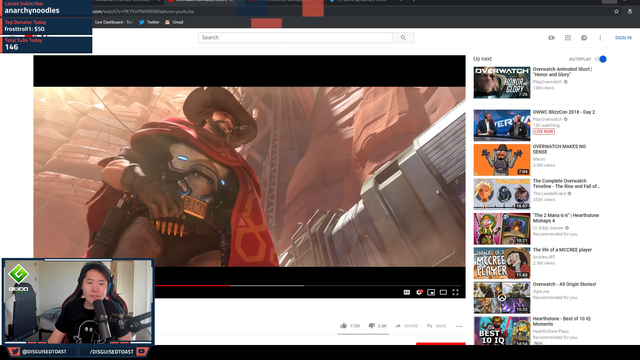Click the main video frame to pause

click(x=249, y=176)
